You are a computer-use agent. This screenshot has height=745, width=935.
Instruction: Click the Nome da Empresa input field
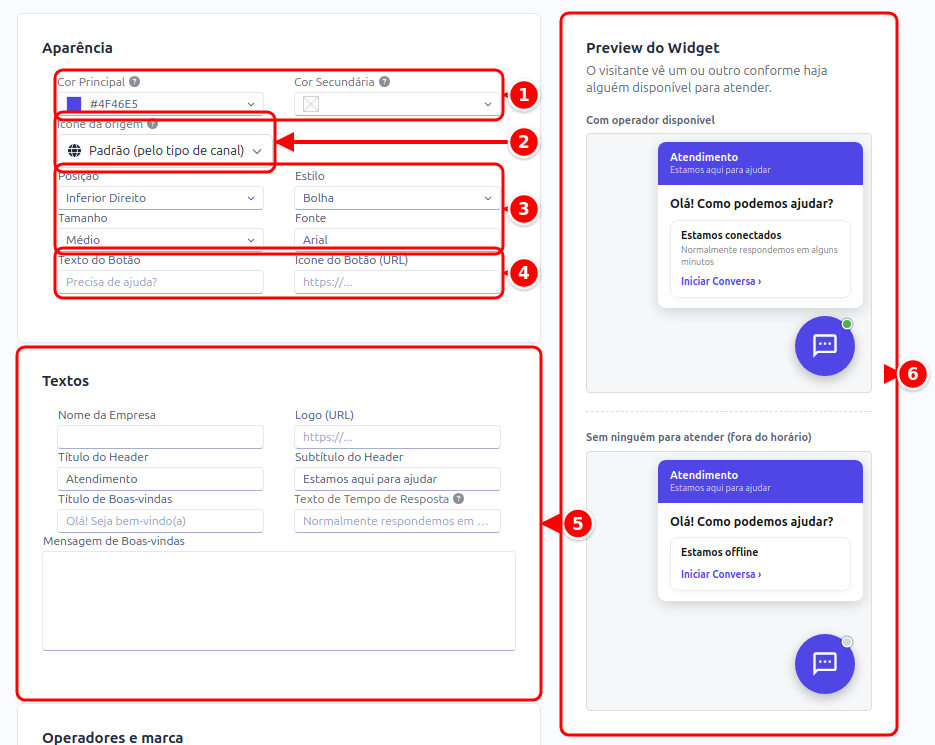pos(160,437)
